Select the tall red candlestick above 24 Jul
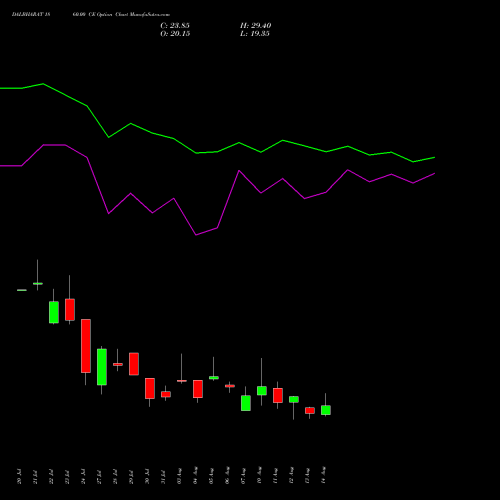Viewport: 500px width, 500px height. pyautogui.click(x=86, y=346)
